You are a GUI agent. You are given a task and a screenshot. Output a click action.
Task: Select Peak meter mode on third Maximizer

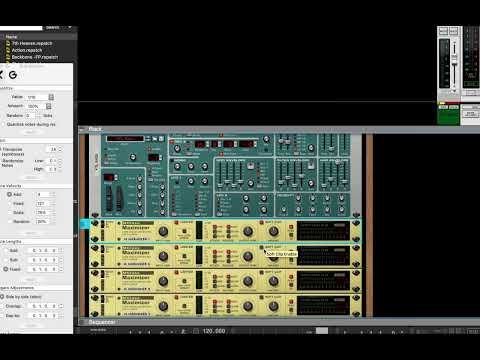(x=291, y=277)
